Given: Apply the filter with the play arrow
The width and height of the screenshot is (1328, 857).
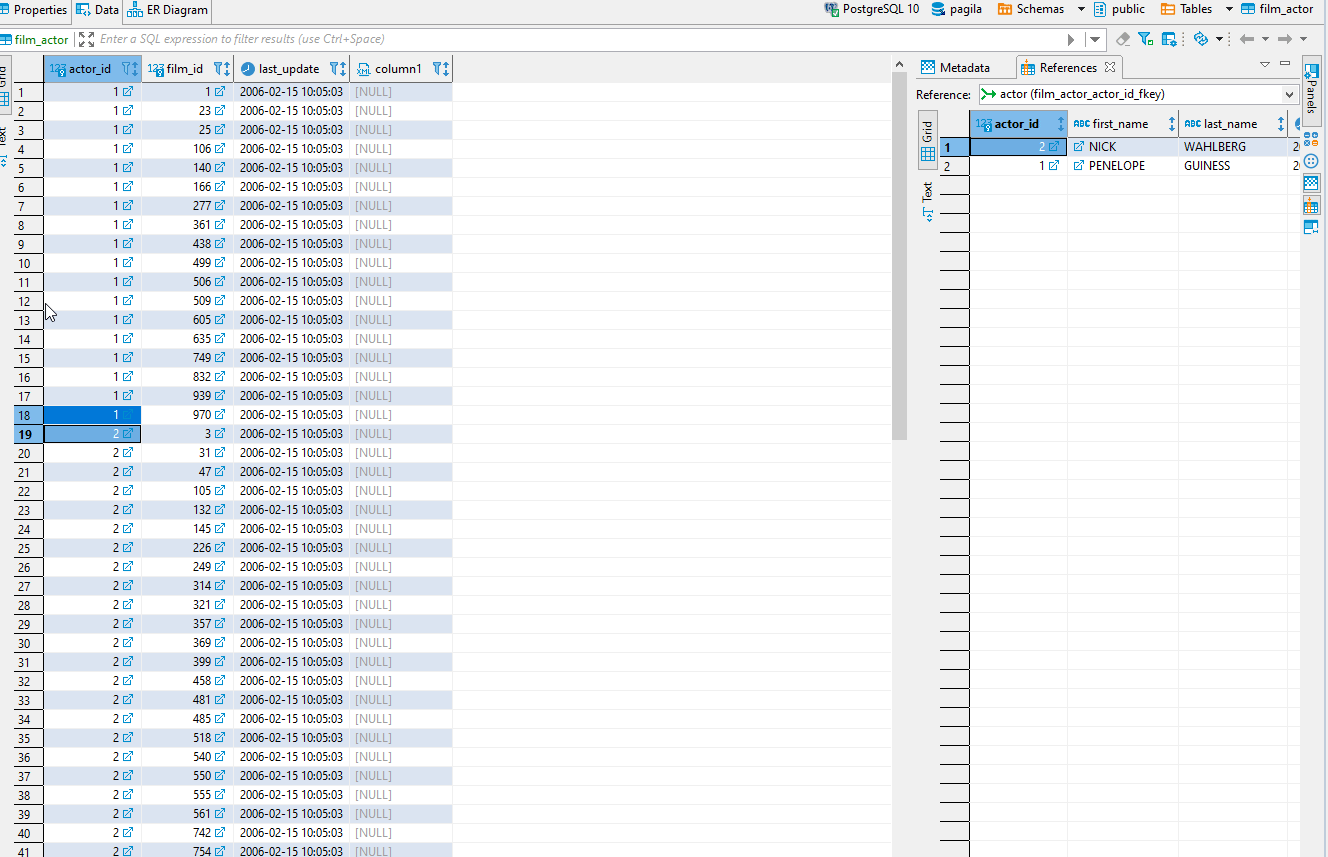Looking at the screenshot, I should click(1071, 39).
